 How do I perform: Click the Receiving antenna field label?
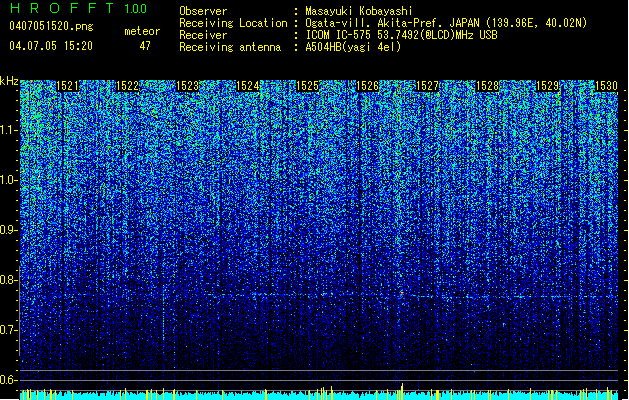[230, 47]
